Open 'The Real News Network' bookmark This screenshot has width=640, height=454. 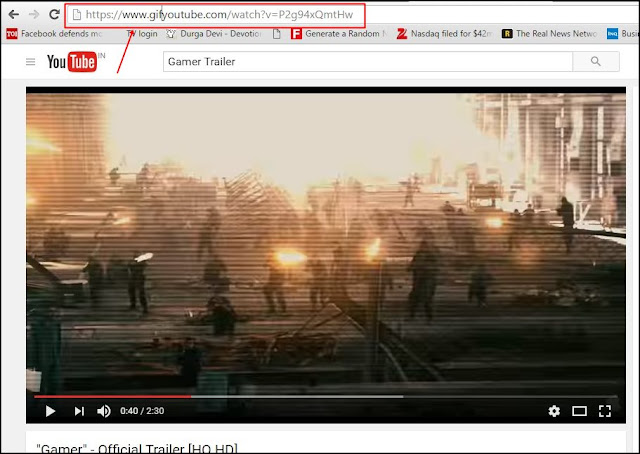pyautogui.click(x=549, y=34)
